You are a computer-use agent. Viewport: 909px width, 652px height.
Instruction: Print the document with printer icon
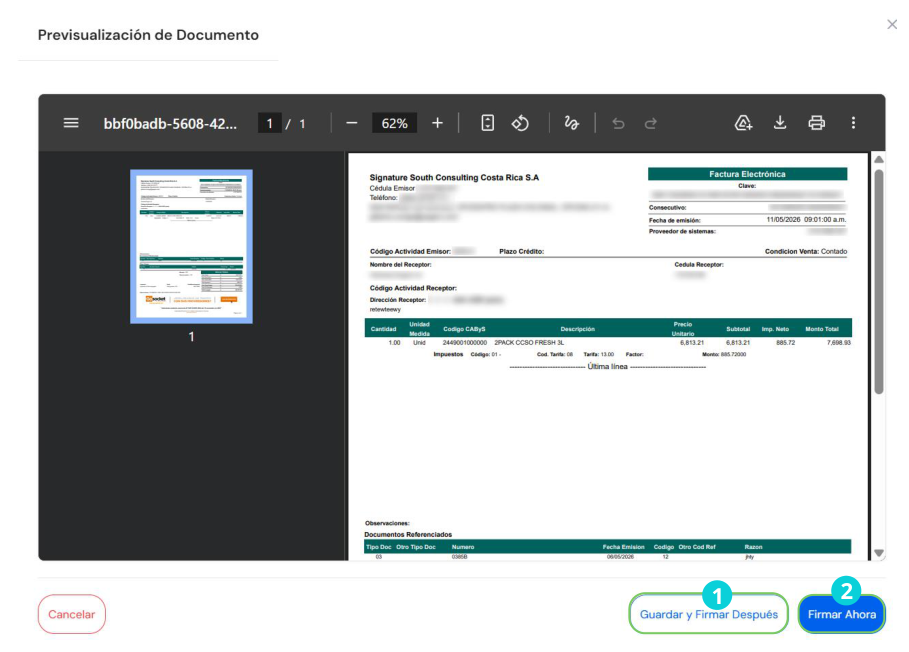[817, 123]
